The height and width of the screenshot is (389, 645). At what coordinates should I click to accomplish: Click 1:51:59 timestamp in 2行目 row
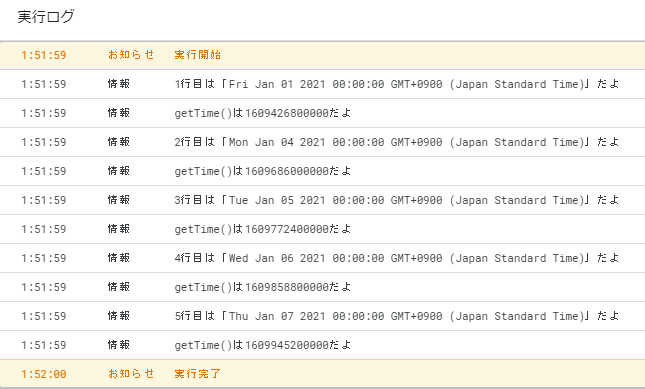tap(44, 142)
